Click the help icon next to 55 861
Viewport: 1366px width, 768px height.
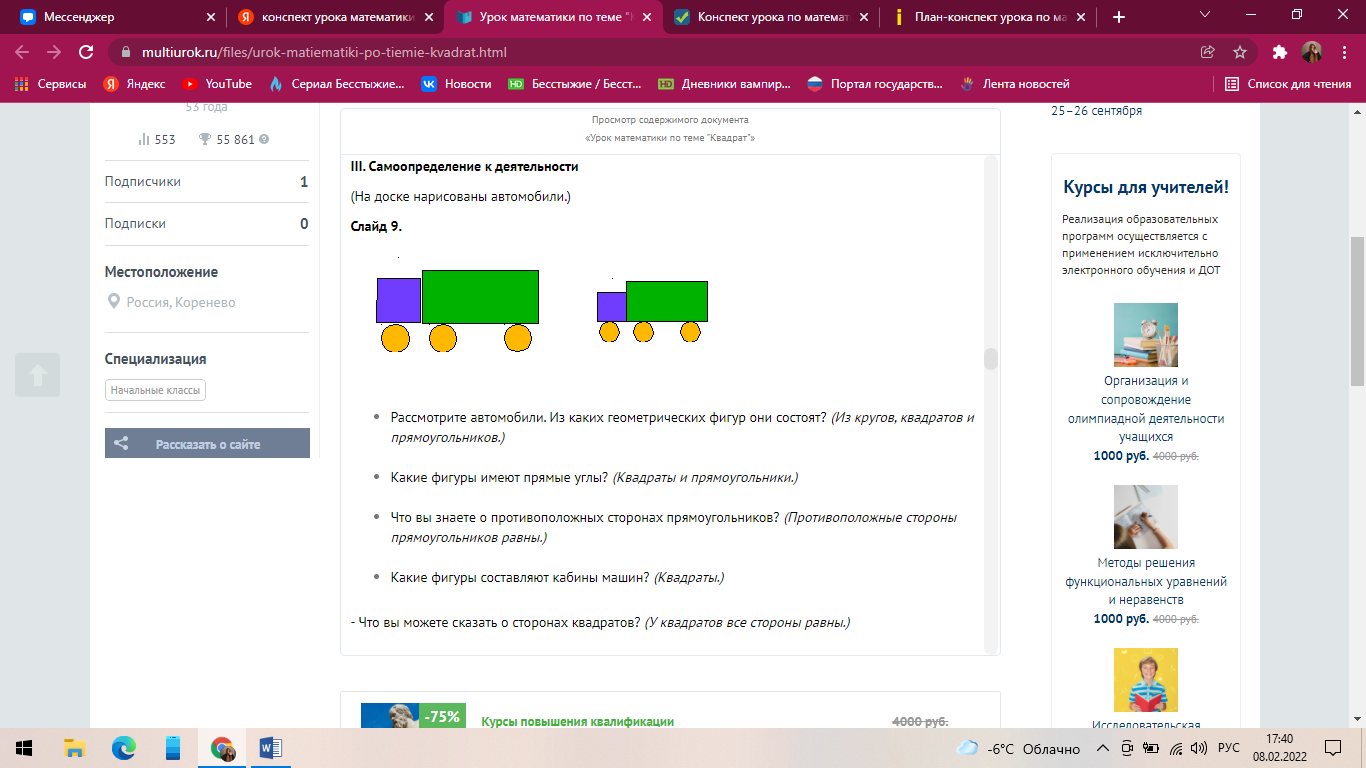click(264, 140)
